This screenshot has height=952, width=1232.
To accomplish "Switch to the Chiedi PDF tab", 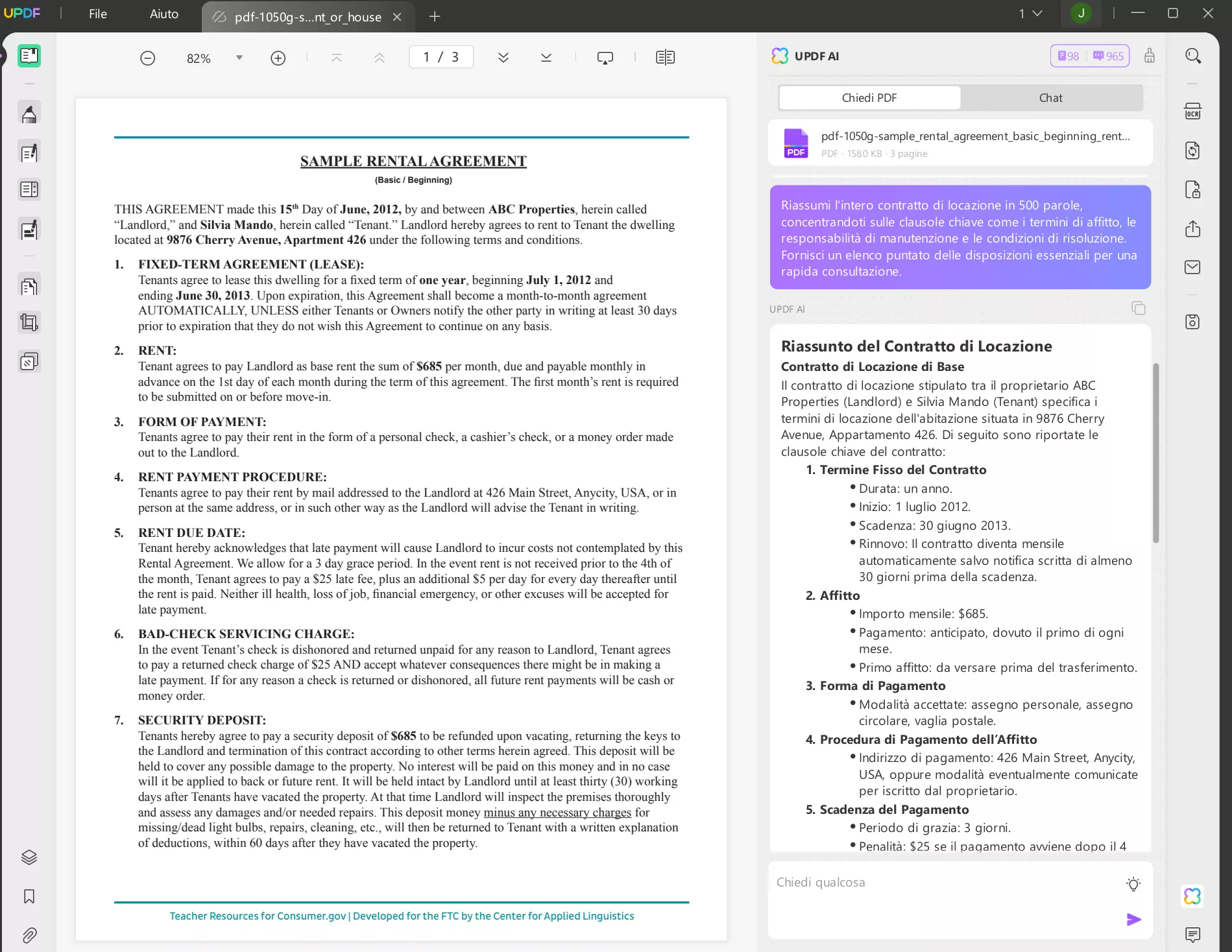I will [869, 98].
